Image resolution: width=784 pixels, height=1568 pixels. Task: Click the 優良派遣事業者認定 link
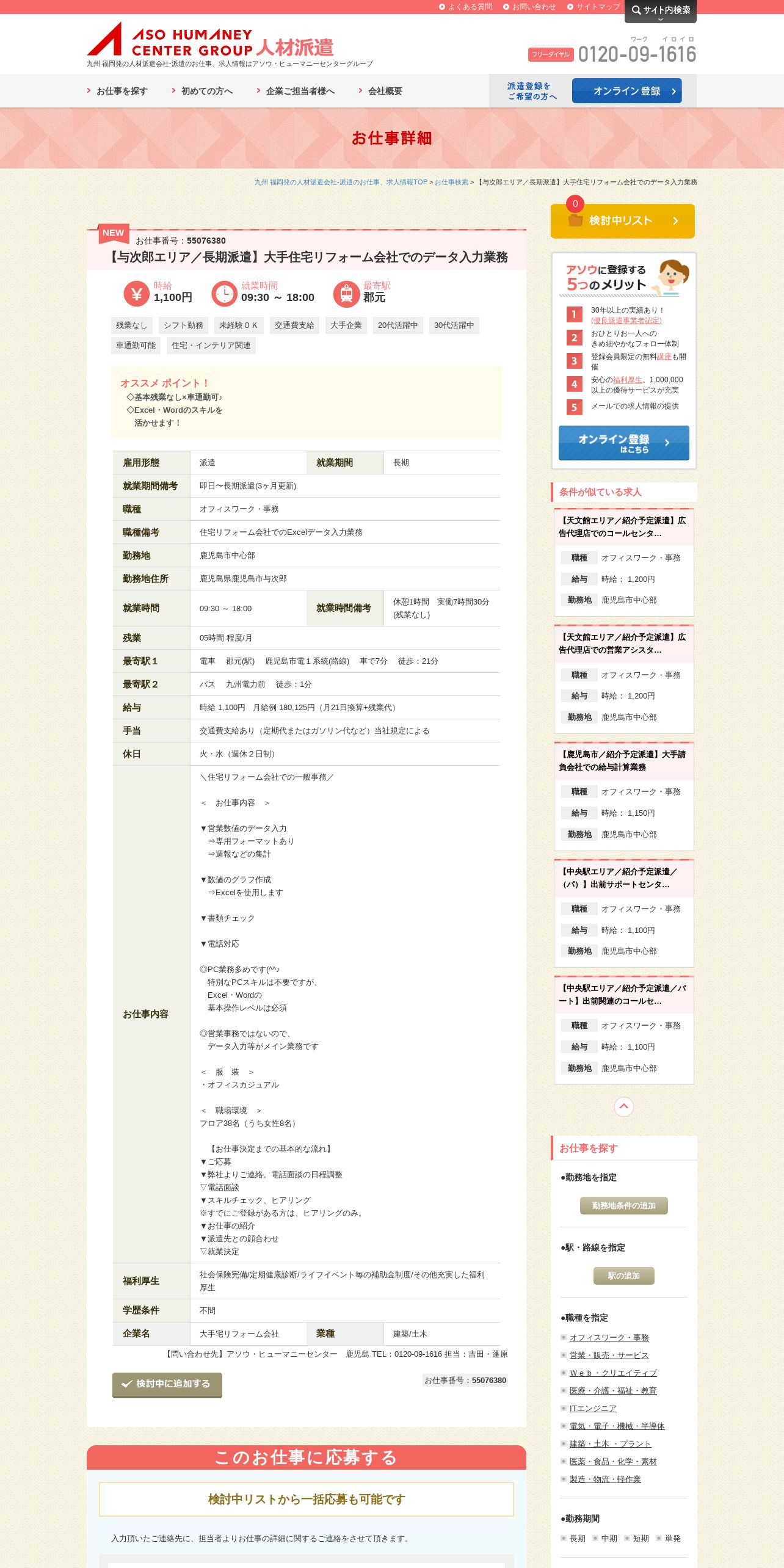tap(626, 321)
